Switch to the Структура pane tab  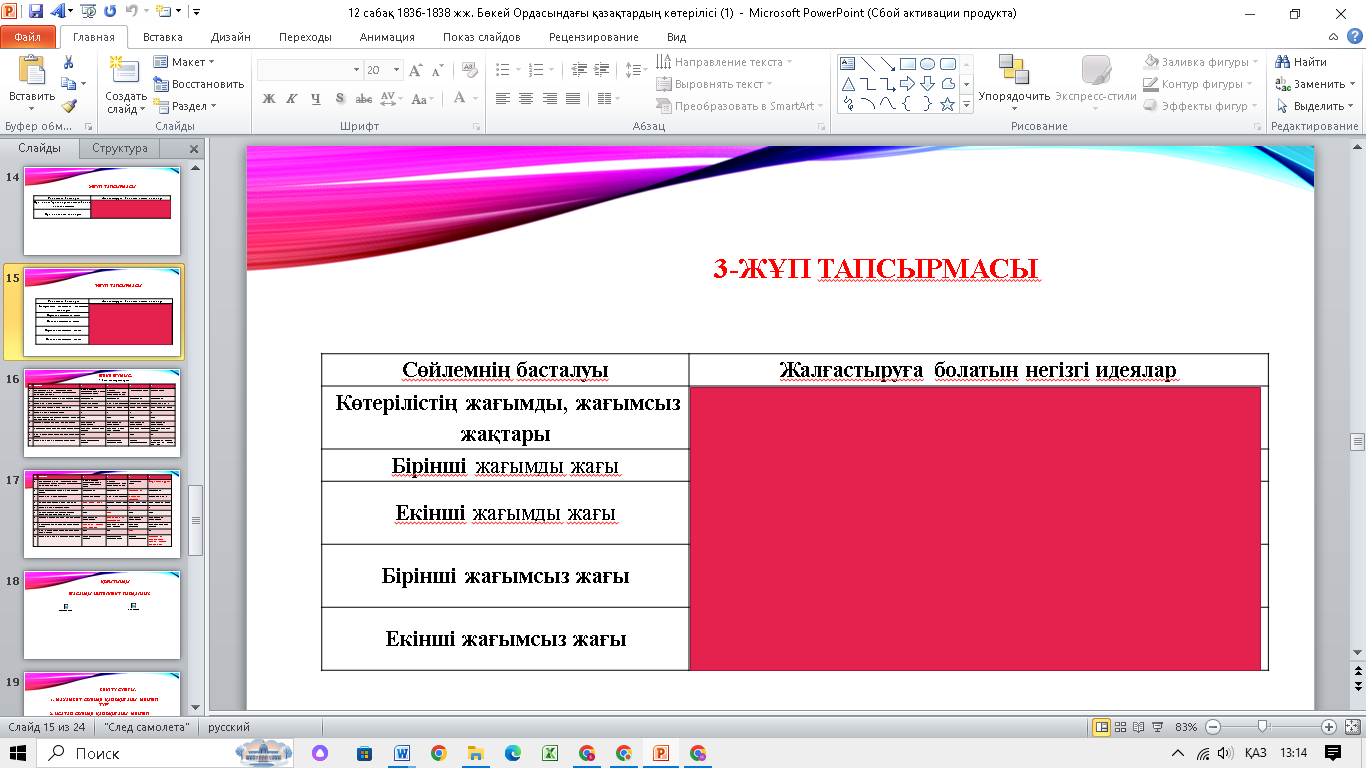[x=120, y=148]
